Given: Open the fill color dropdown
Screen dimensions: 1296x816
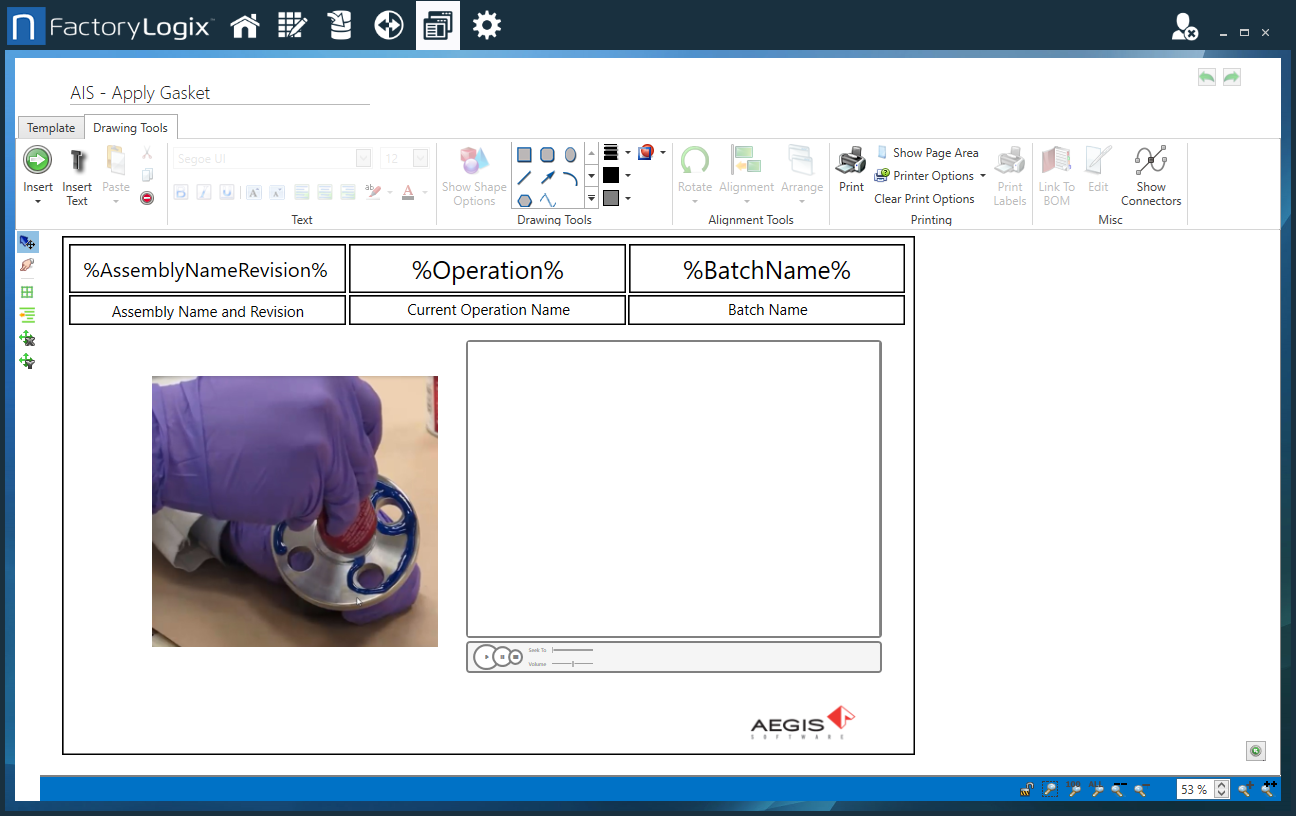Looking at the screenshot, I should [629, 197].
